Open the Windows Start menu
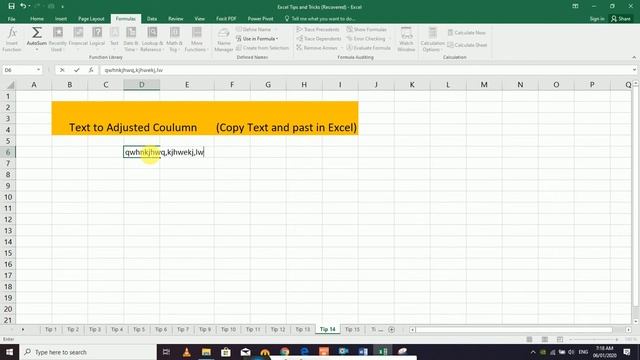This screenshot has height=360, width=640. [9, 352]
